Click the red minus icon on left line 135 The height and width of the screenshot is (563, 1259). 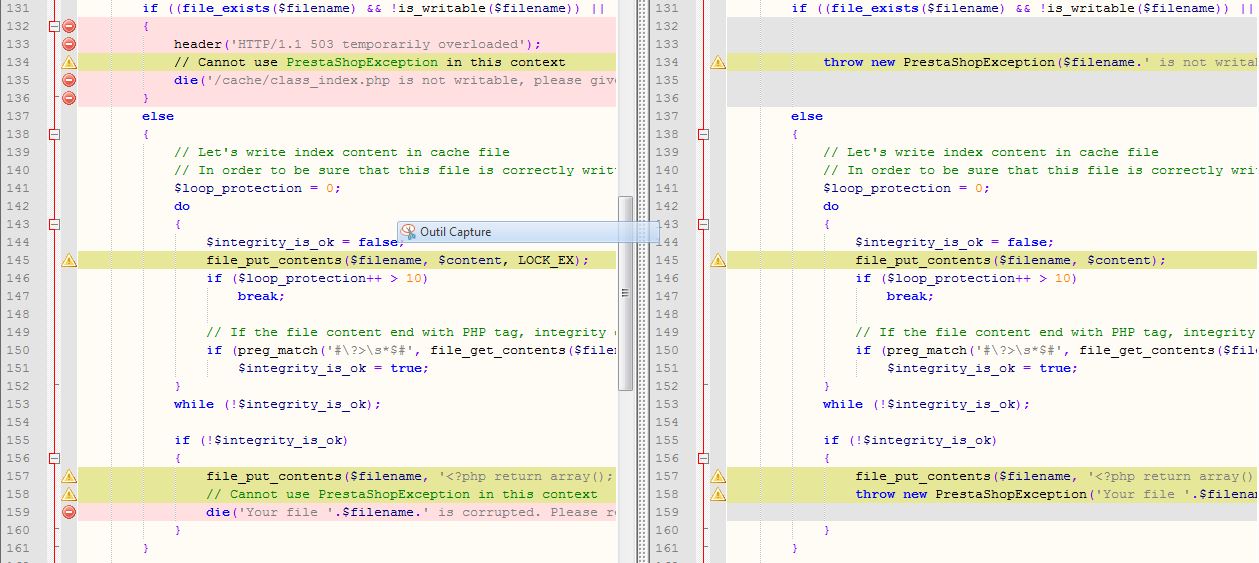(69, 80)
